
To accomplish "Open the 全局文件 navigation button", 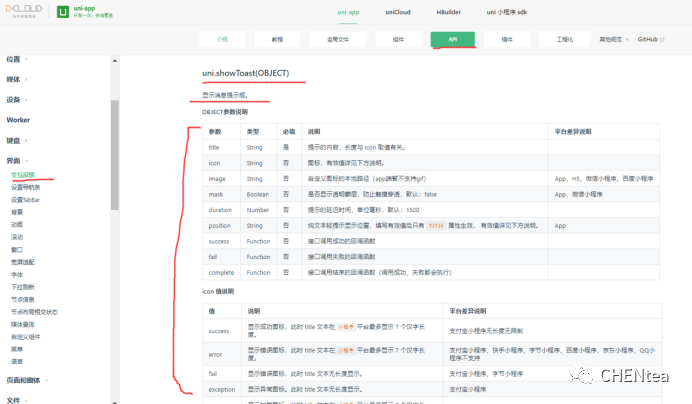I will 338,39.
